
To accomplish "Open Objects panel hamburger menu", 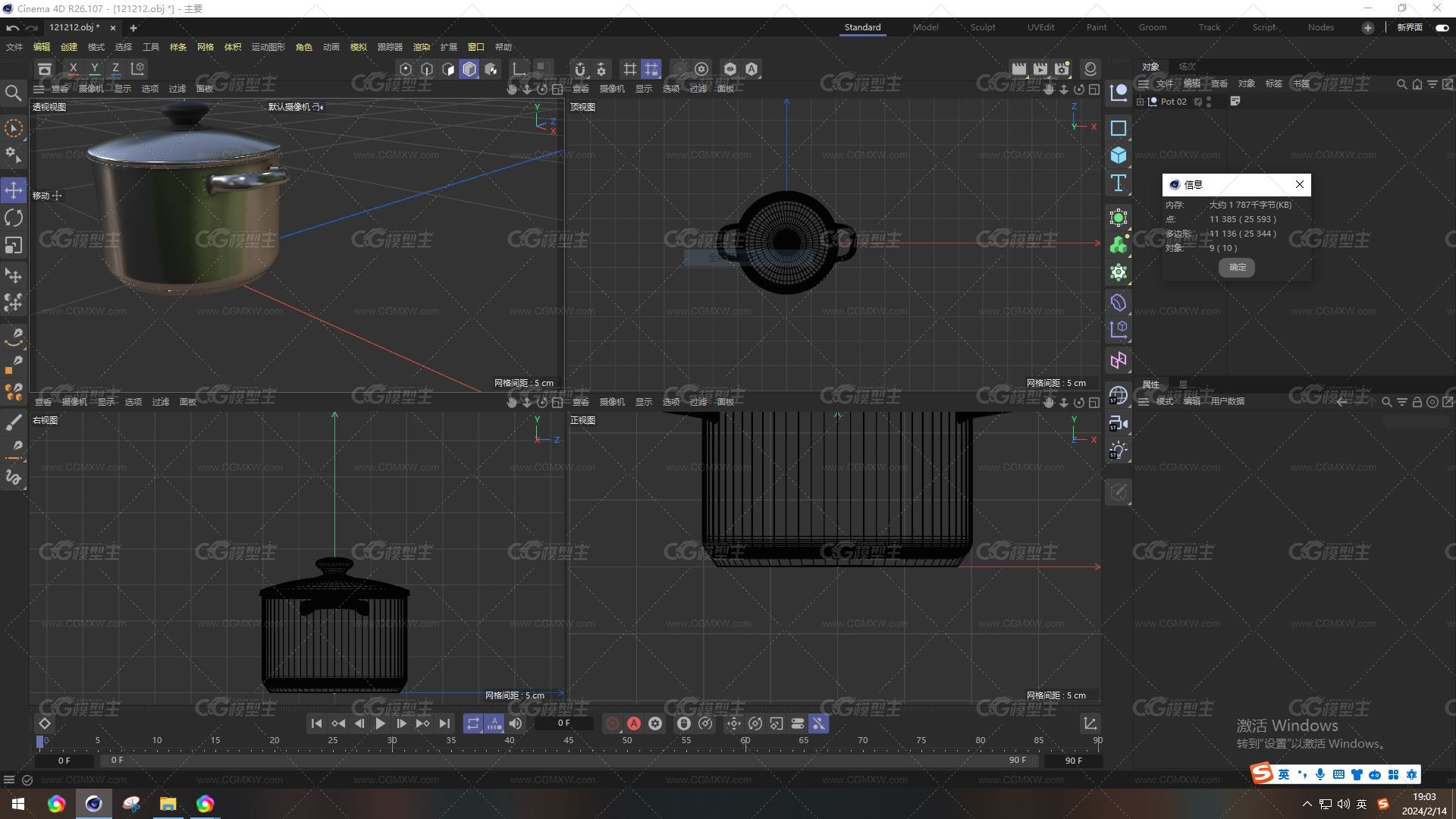I will click(x=1144, y=84).
